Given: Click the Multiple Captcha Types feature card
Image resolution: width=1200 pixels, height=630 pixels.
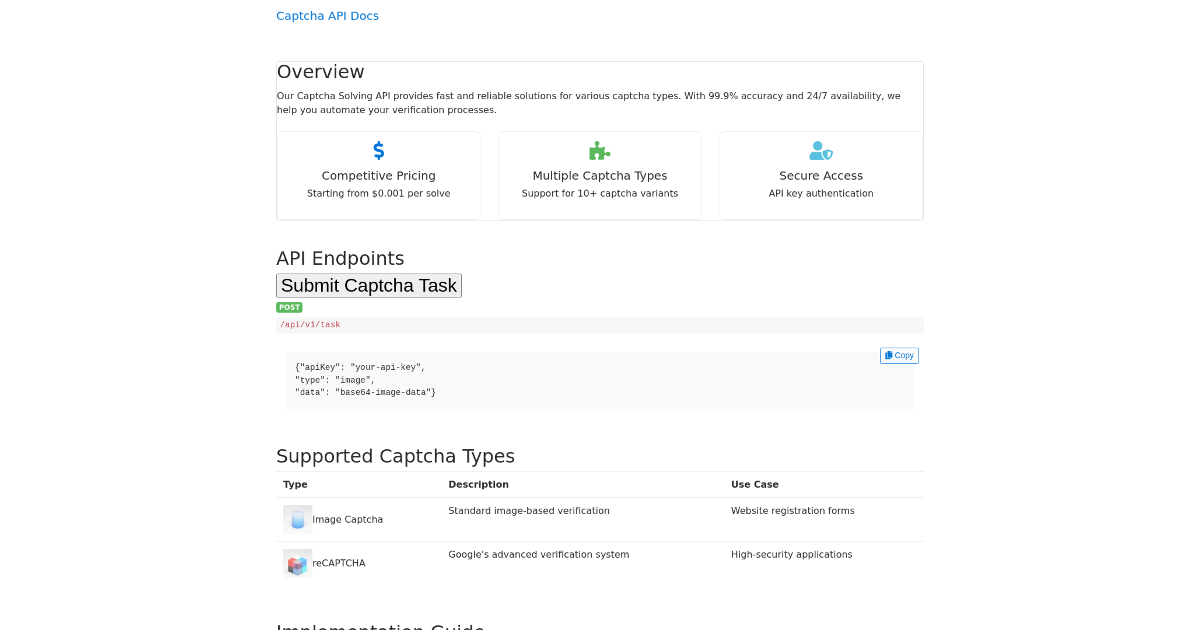Looking at the screenshot, I should click(599, 175).
